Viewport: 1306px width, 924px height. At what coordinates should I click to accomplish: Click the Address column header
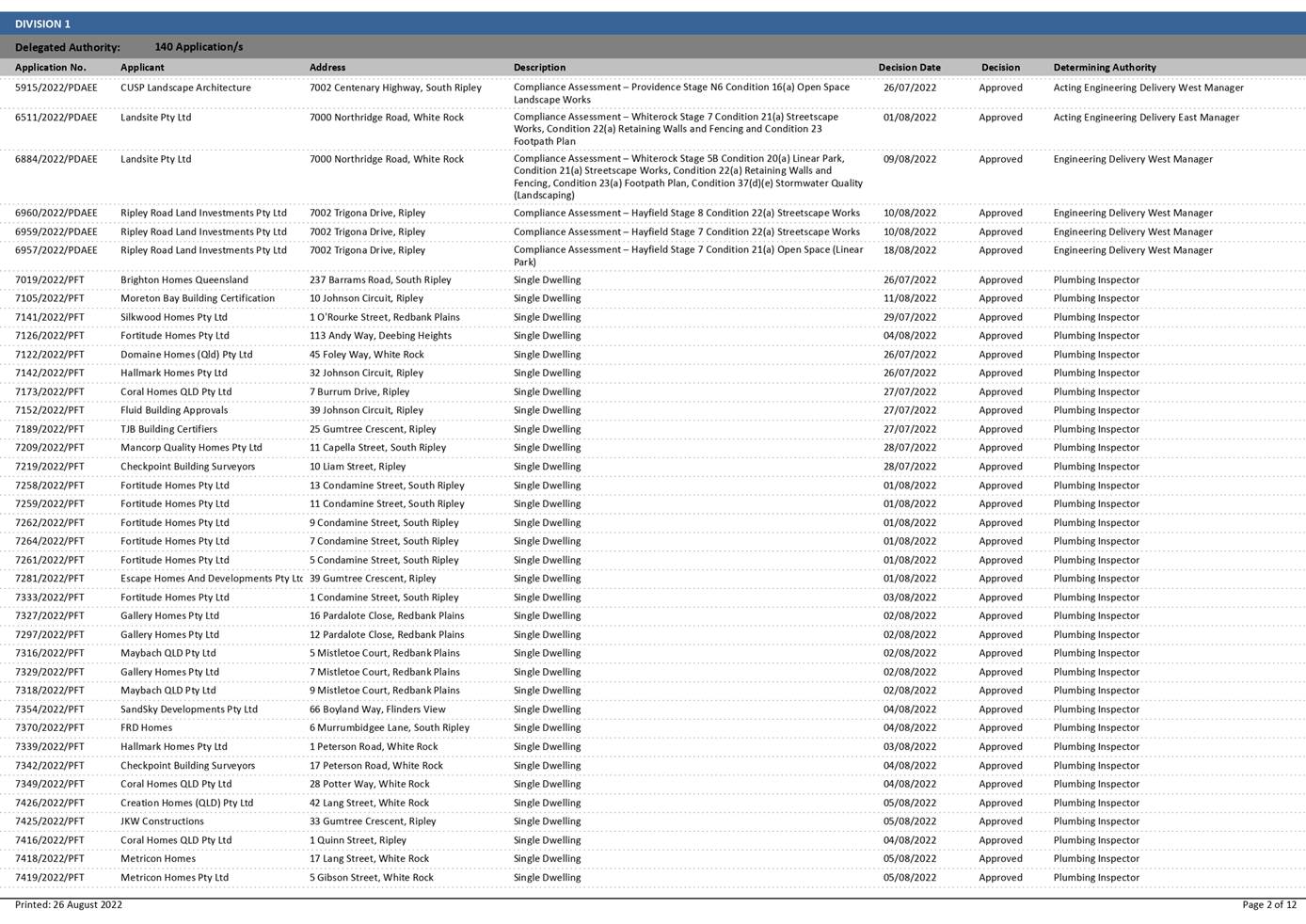tap(327, 68)
